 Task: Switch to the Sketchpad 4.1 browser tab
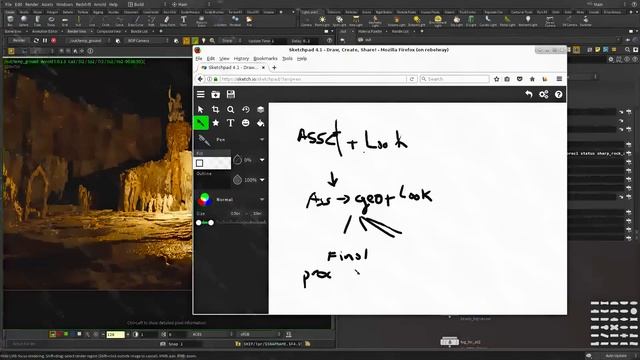(233, 67)
